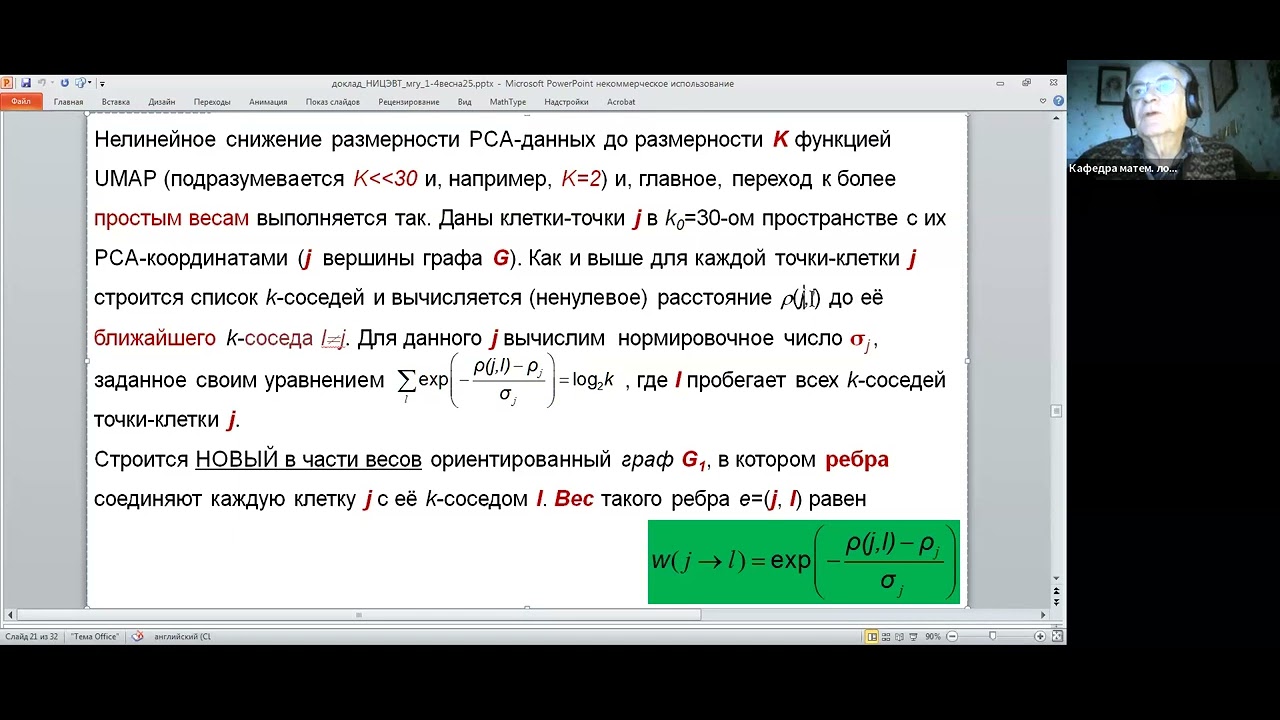Image resolution: width=1280 pixels, height=720 pixels.
Task: Switch to the Анимация ribbon tab
Action: pos(268,102)
